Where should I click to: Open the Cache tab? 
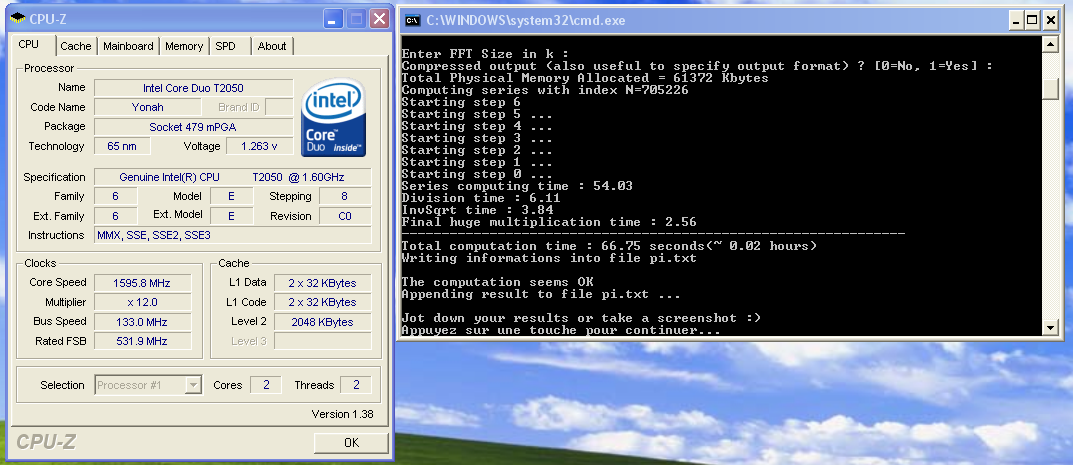[75, 46]
